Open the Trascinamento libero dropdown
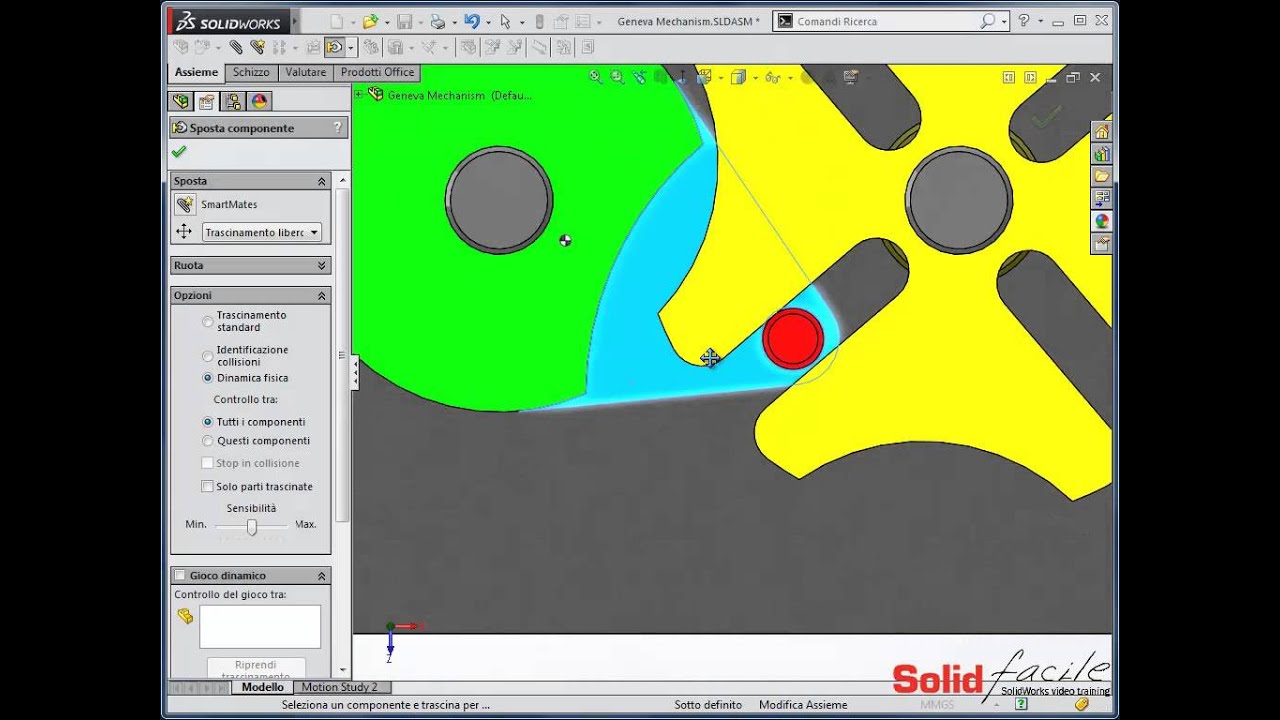The width and height of the screenshot is (1280, 720). 262,232
